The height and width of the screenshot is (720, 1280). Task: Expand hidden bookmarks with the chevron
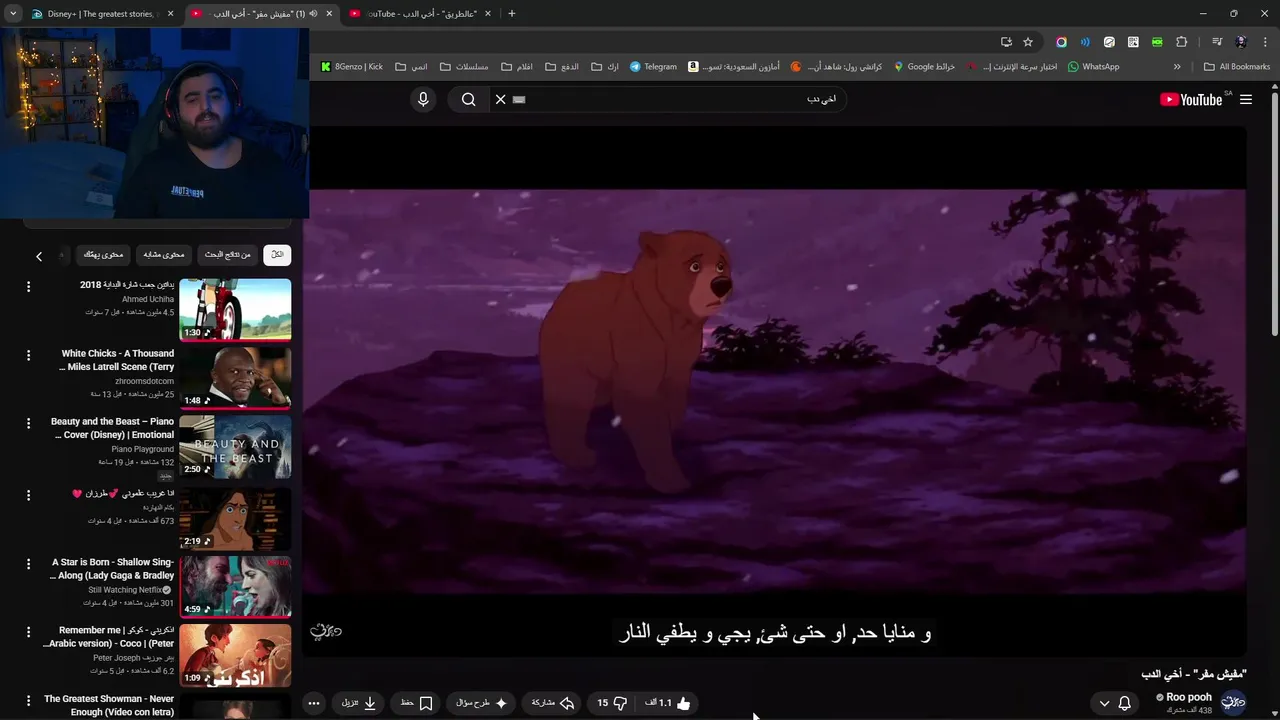click(x=1177, y=67)
